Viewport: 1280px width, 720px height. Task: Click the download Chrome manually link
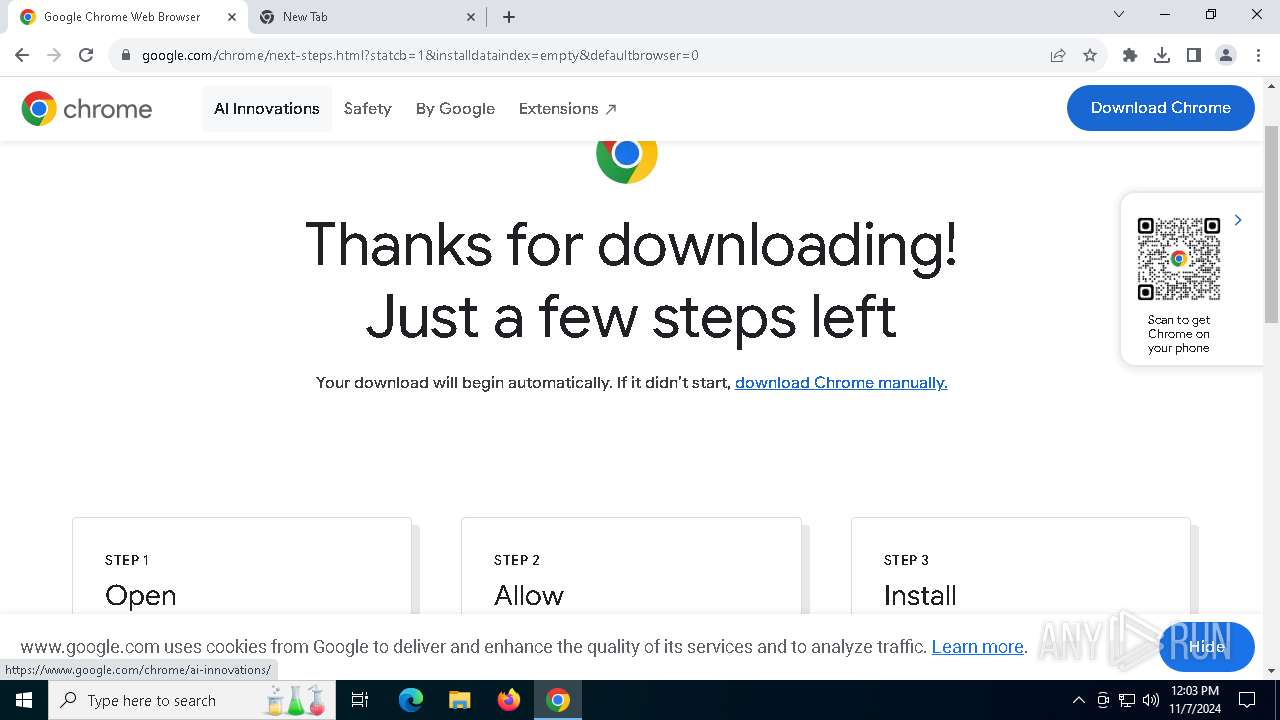click(841, 383)
